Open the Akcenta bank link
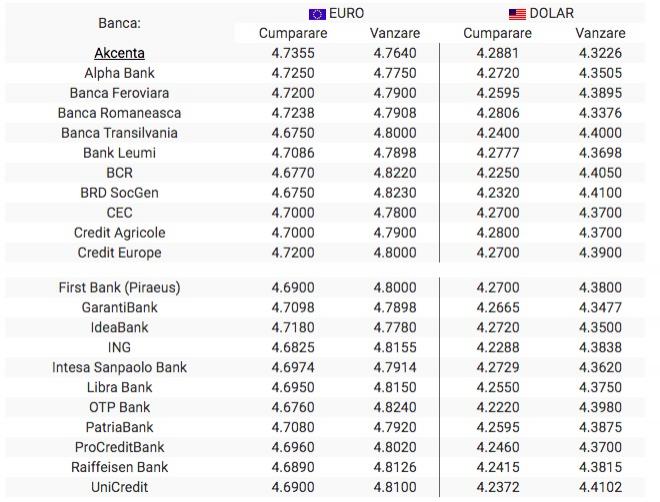Viewport: 660px width, 502px height. 119,53
